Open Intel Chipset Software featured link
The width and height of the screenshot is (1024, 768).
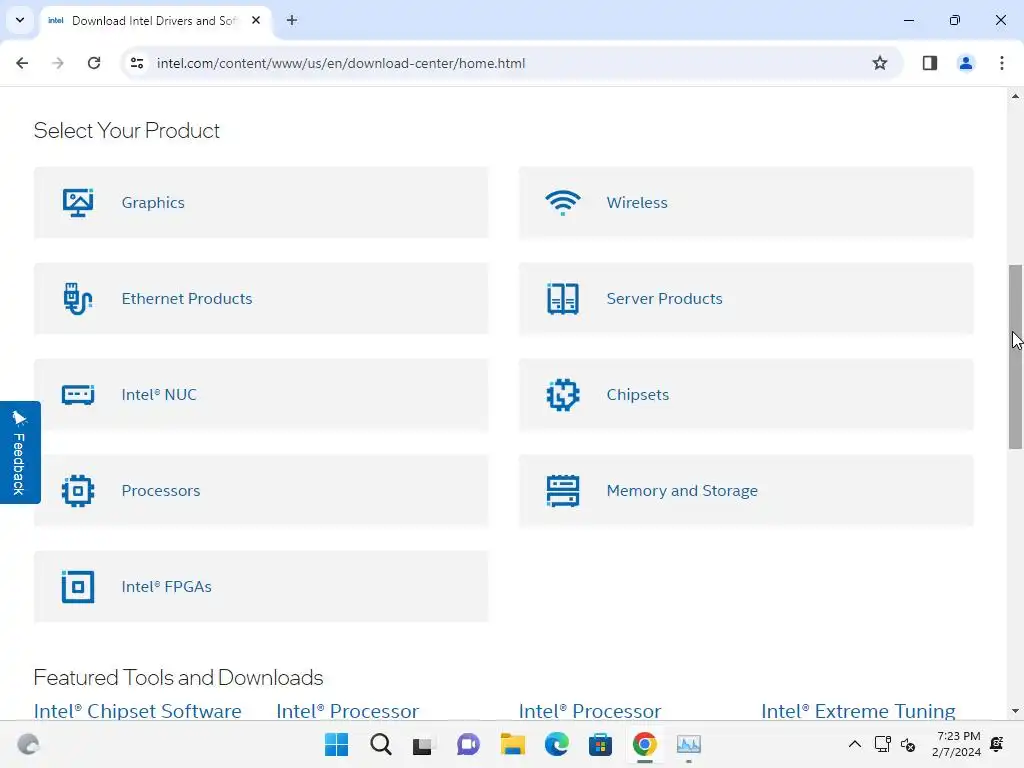(x=137, y=711)
